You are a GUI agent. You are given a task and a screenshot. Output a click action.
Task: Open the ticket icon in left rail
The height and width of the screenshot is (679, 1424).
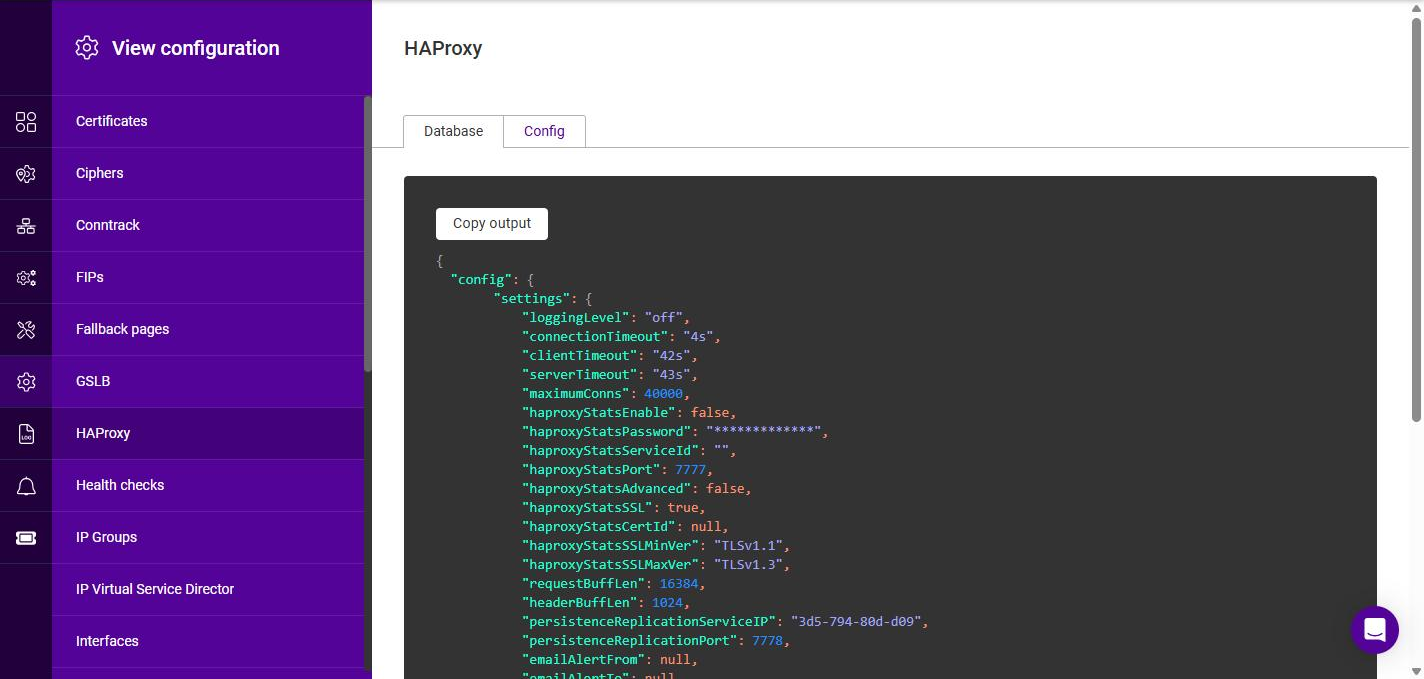click(26, 538)
